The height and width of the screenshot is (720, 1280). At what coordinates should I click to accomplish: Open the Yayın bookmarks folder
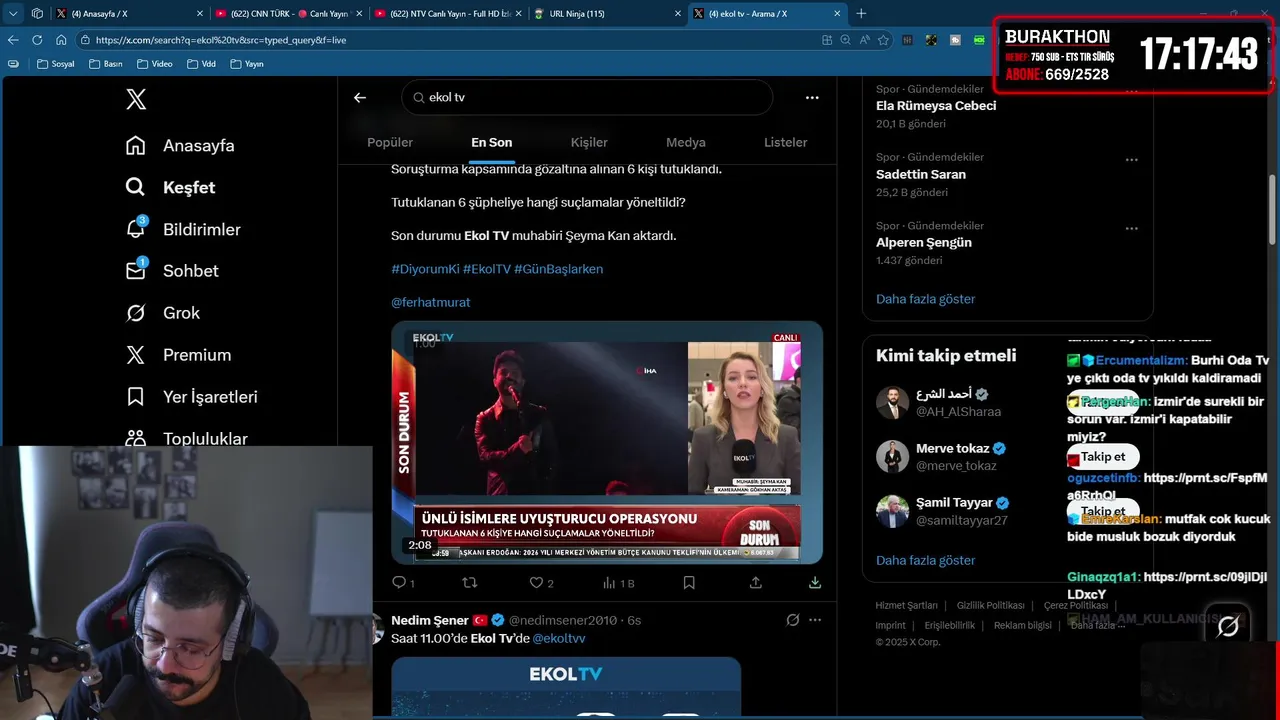pyautogui.click(x=247, y=63)
